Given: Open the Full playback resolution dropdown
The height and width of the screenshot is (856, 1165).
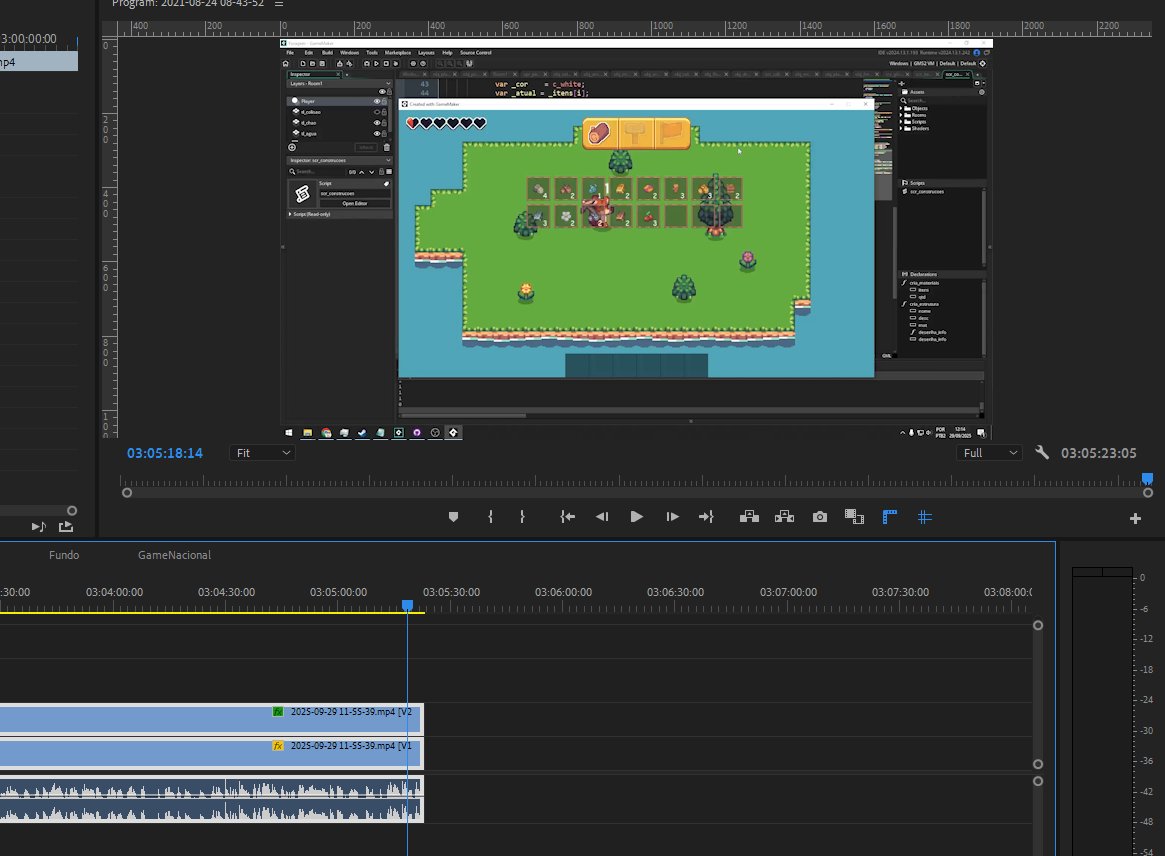Looking at the screenshot, I should [989, 453].
